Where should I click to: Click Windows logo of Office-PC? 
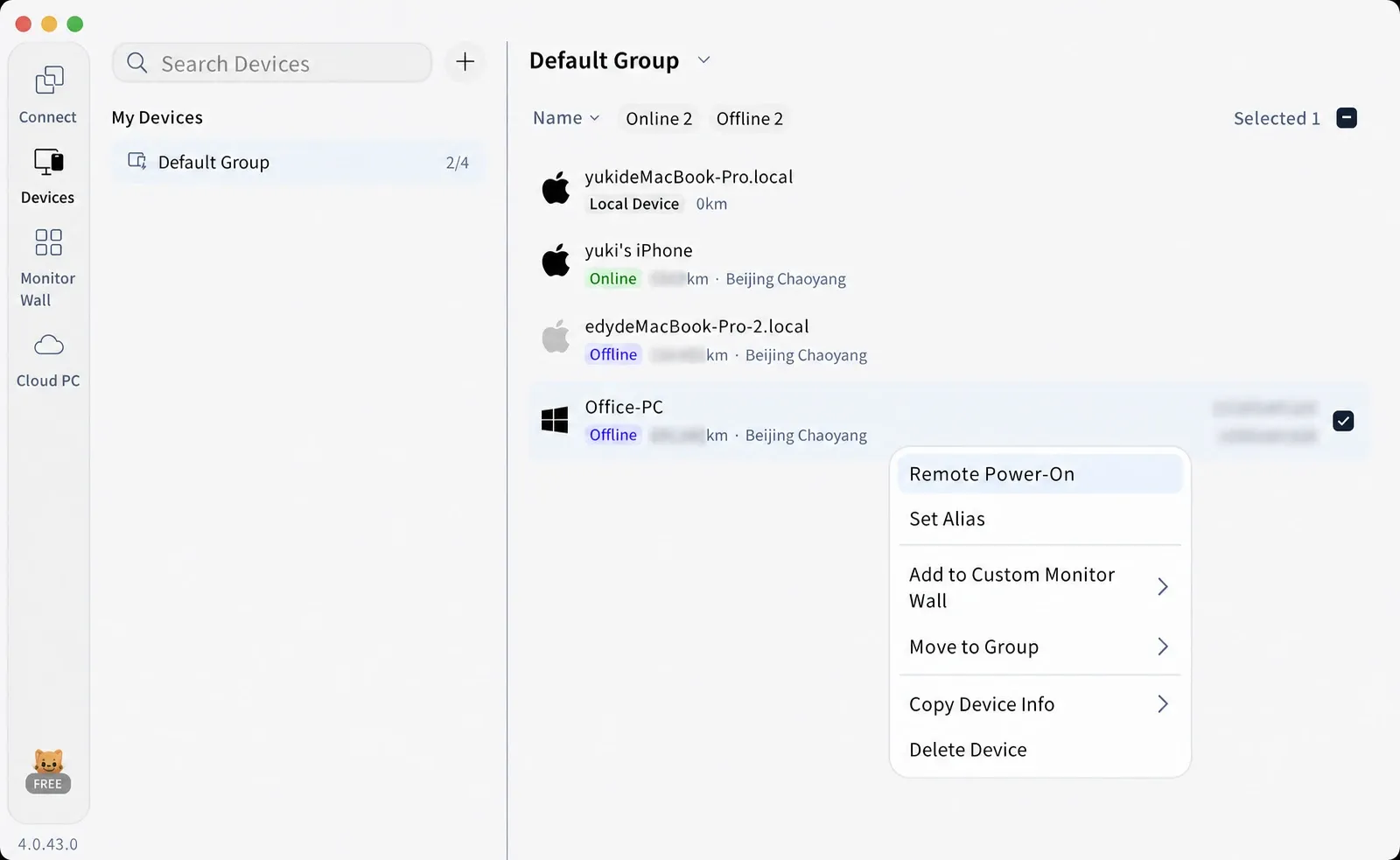[x=555, y=420]
